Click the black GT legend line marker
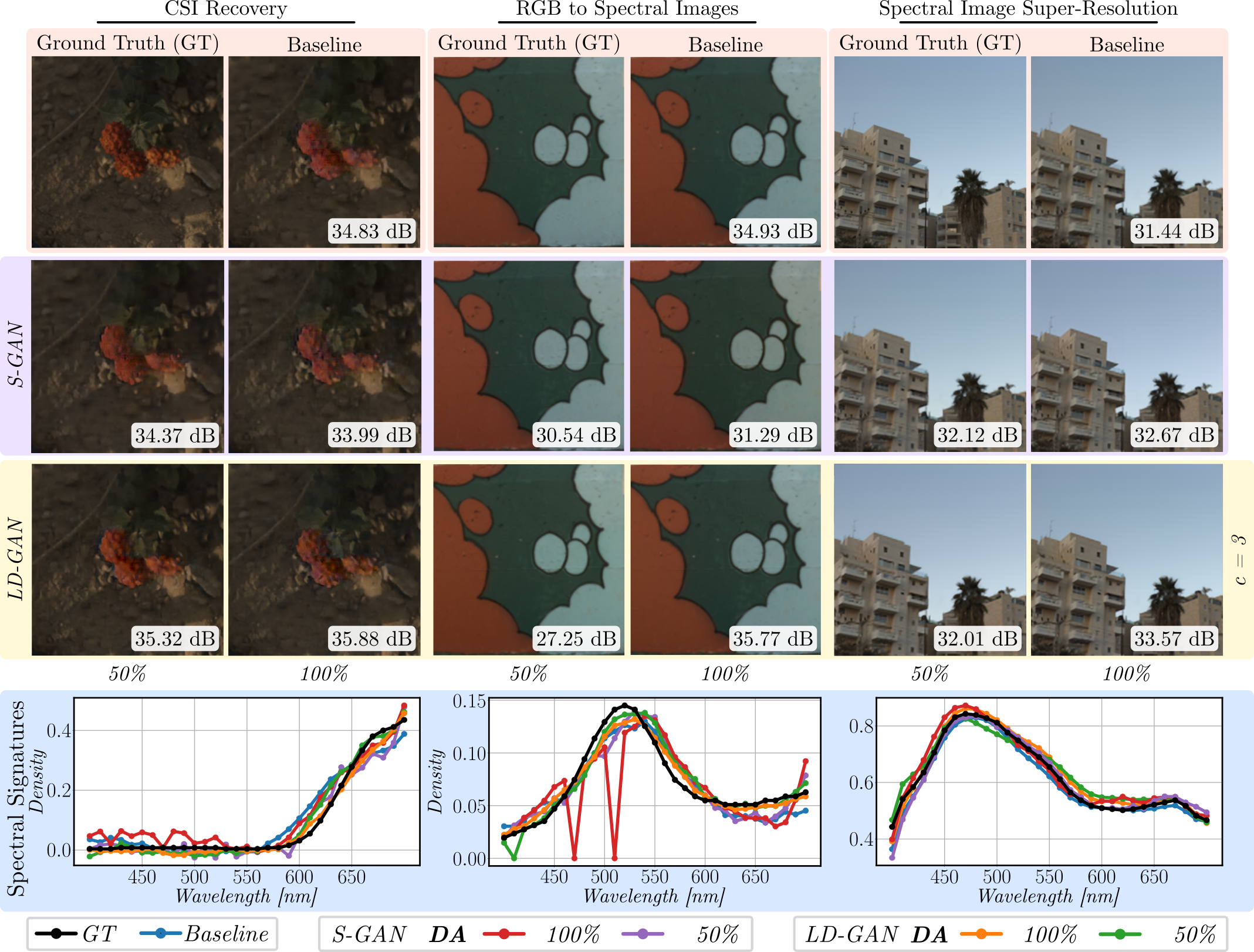 click(x=56, y=934)
